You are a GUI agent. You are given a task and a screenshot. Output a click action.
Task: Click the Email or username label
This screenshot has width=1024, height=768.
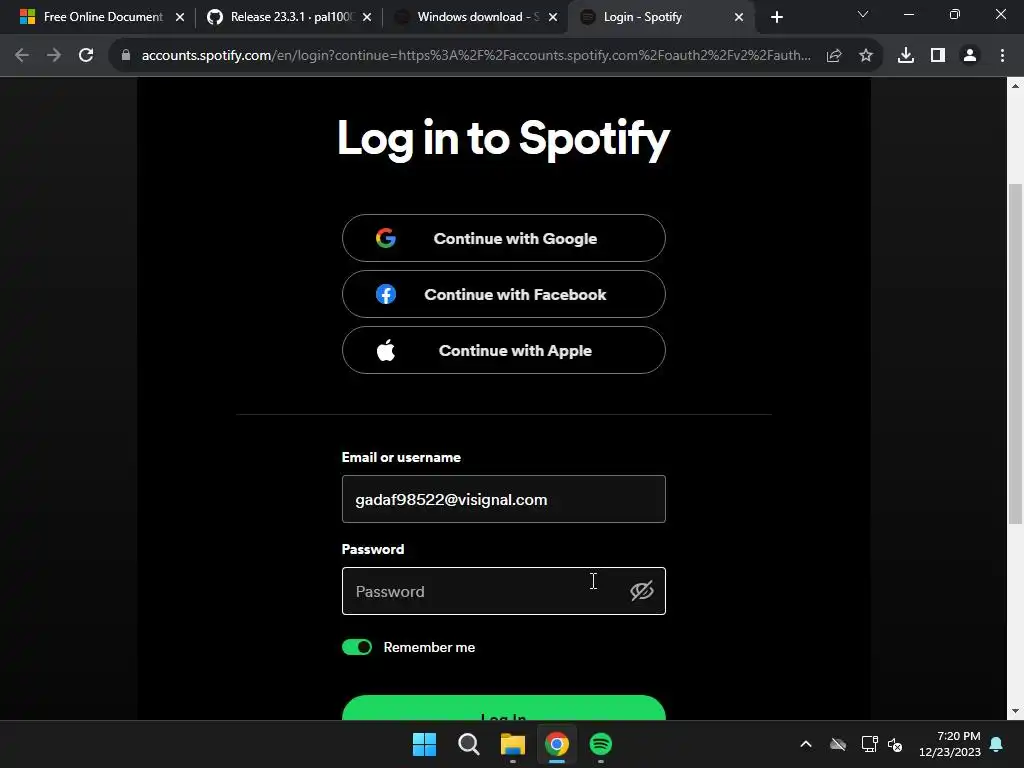pos(401,457)
